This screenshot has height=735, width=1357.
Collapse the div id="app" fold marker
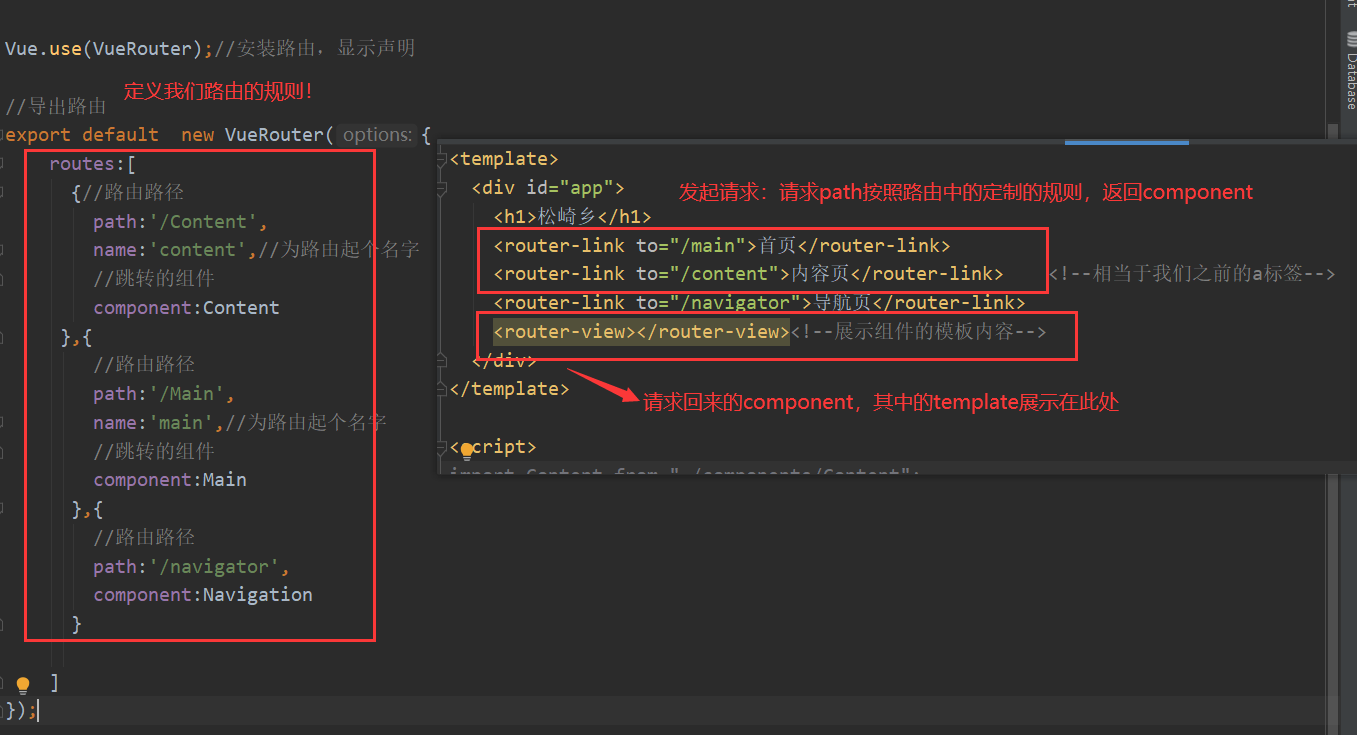[443, 188]
